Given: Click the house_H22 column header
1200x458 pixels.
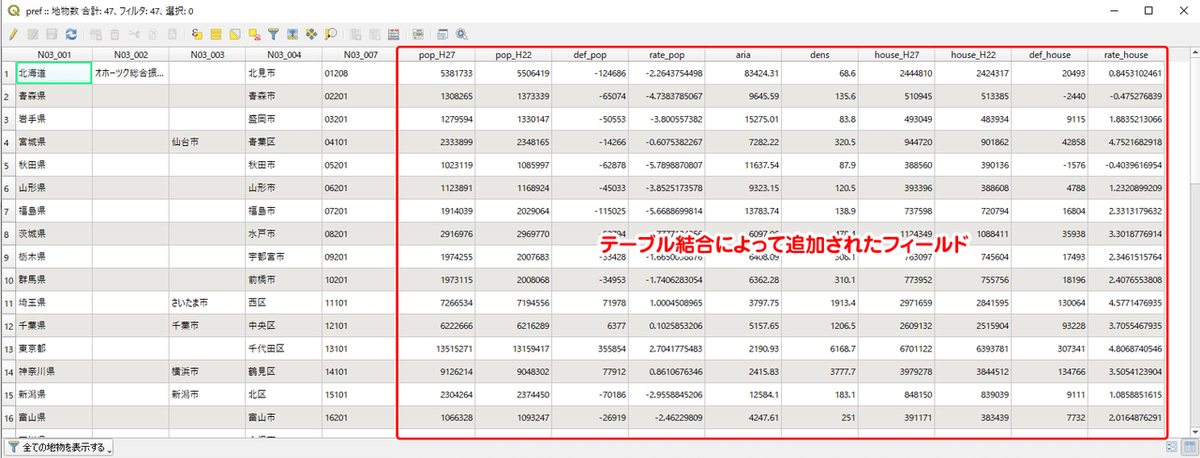Looking at the screenshot, I should pyautogui.click(x=973, y=54).
